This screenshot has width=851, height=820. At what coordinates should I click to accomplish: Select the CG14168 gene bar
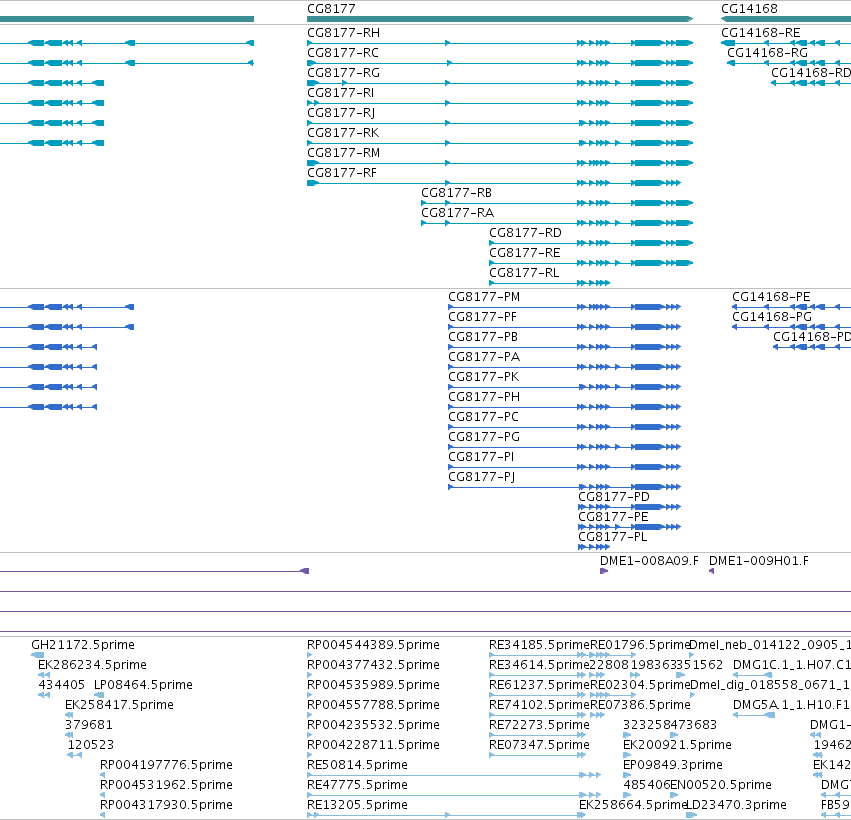786,19
